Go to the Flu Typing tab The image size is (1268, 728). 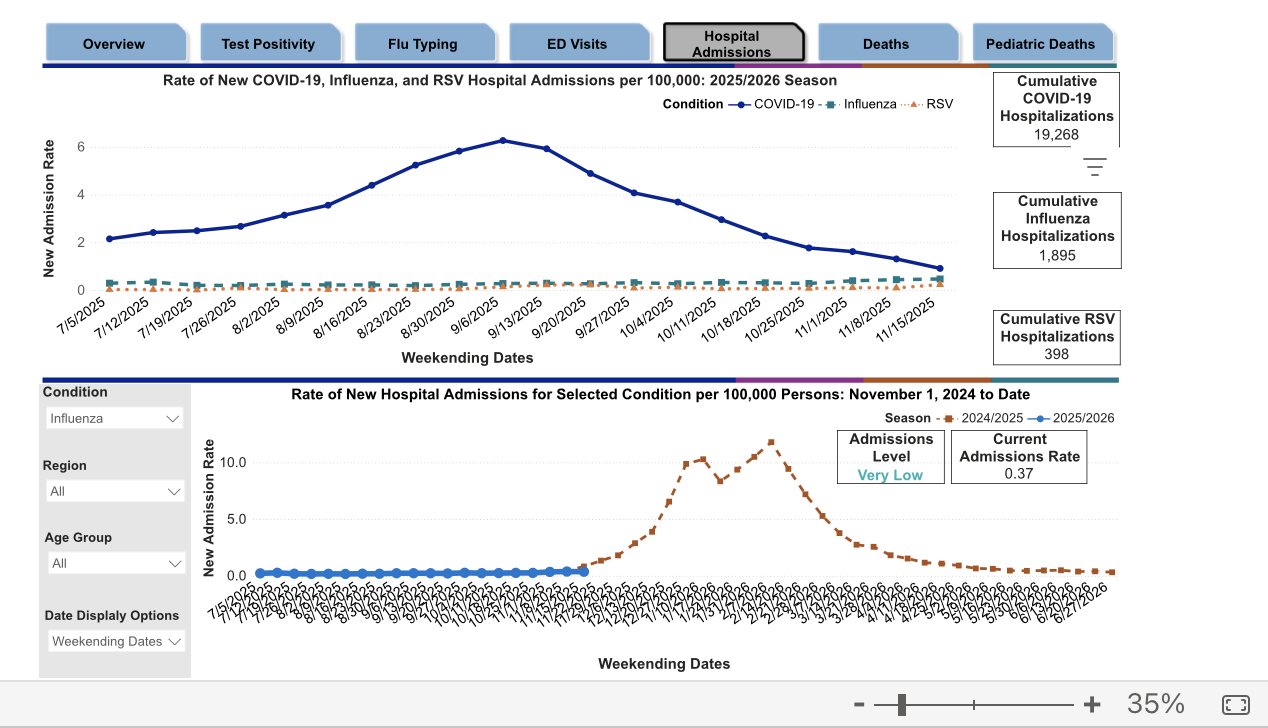point(422,44)
